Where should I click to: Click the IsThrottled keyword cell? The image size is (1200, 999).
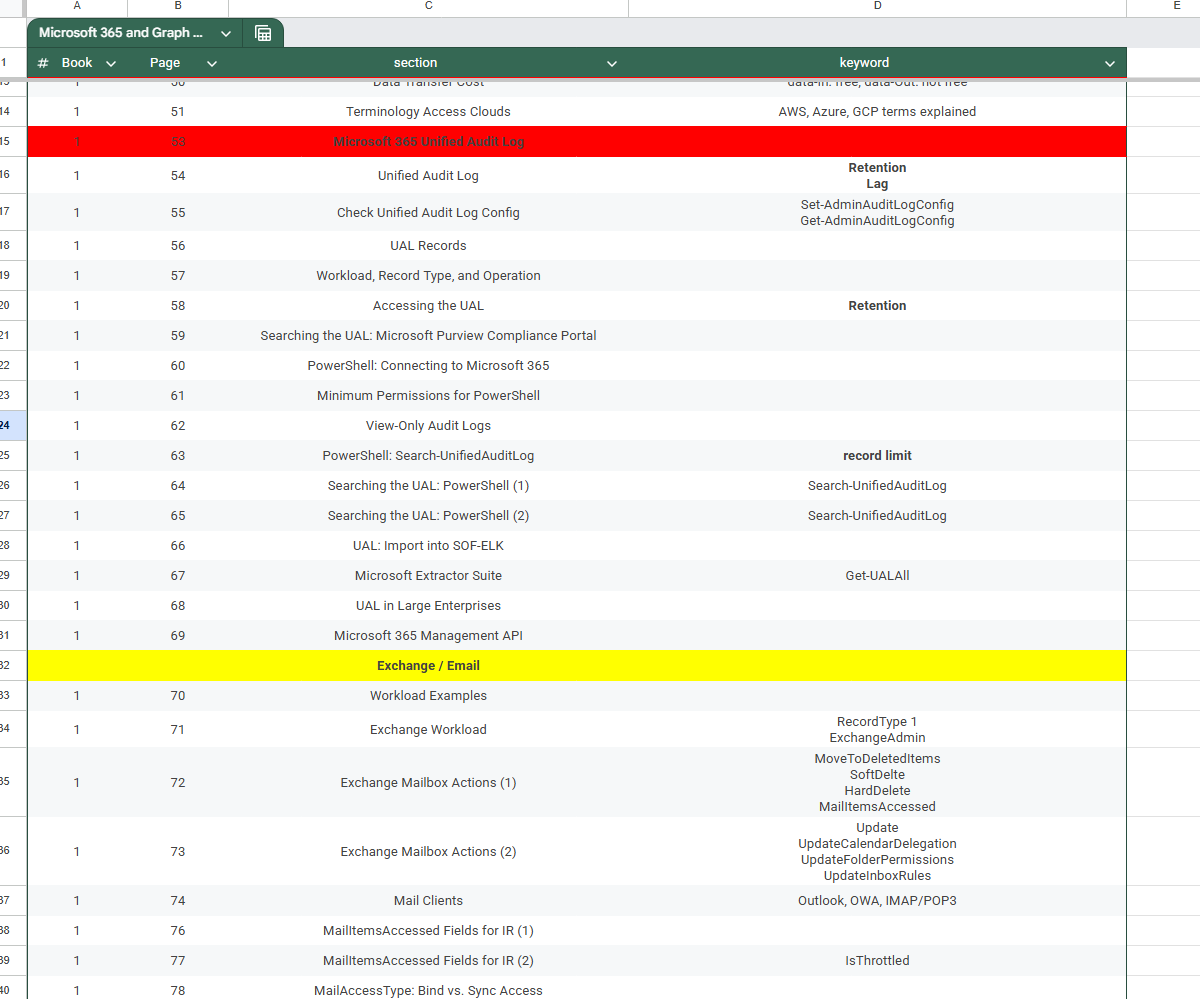tap(877, 961)
